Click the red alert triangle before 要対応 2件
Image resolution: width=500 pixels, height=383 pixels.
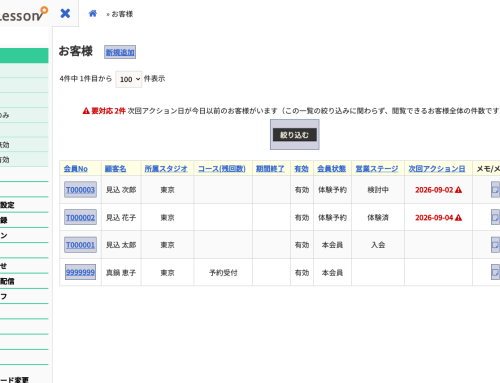click(86, 111)
